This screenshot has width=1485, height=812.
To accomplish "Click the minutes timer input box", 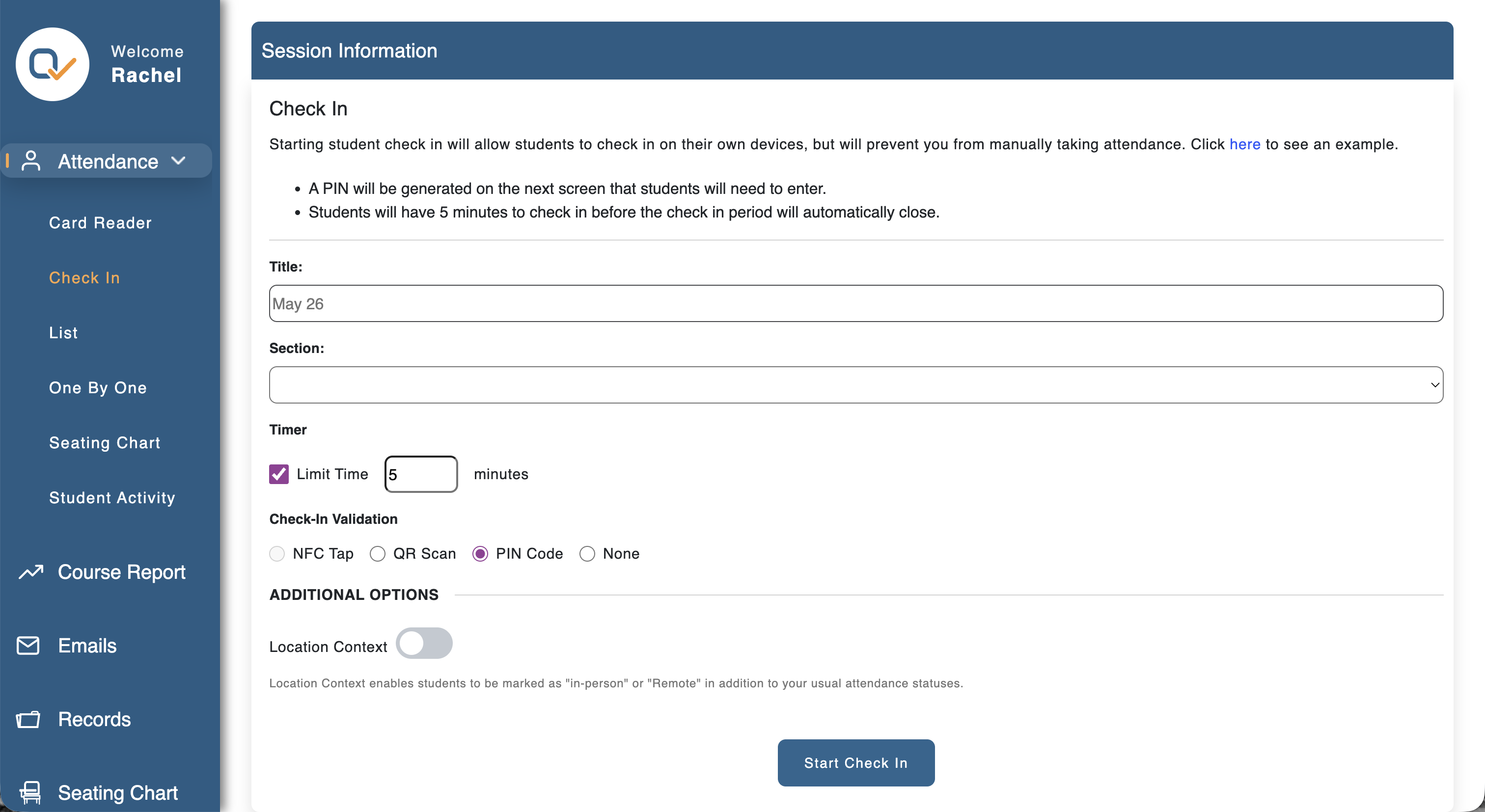I will pyautogui.click(x=421, y=474).
